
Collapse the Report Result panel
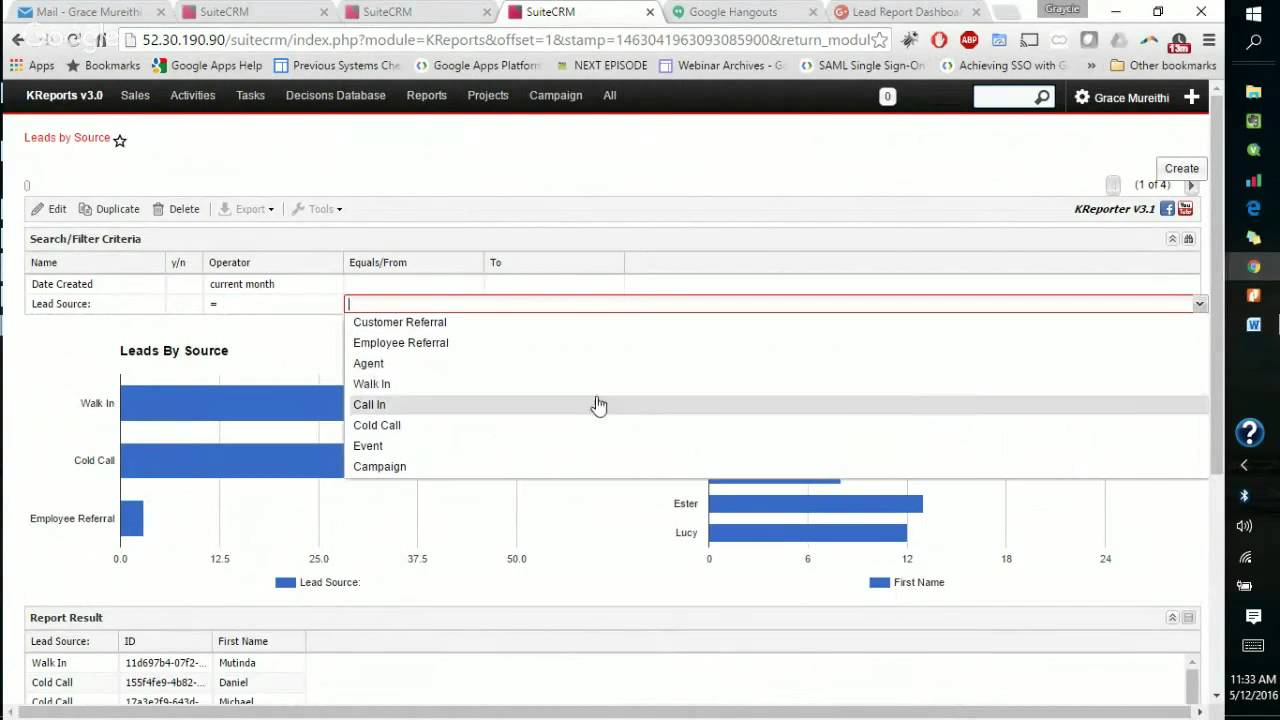point(1172,618)
